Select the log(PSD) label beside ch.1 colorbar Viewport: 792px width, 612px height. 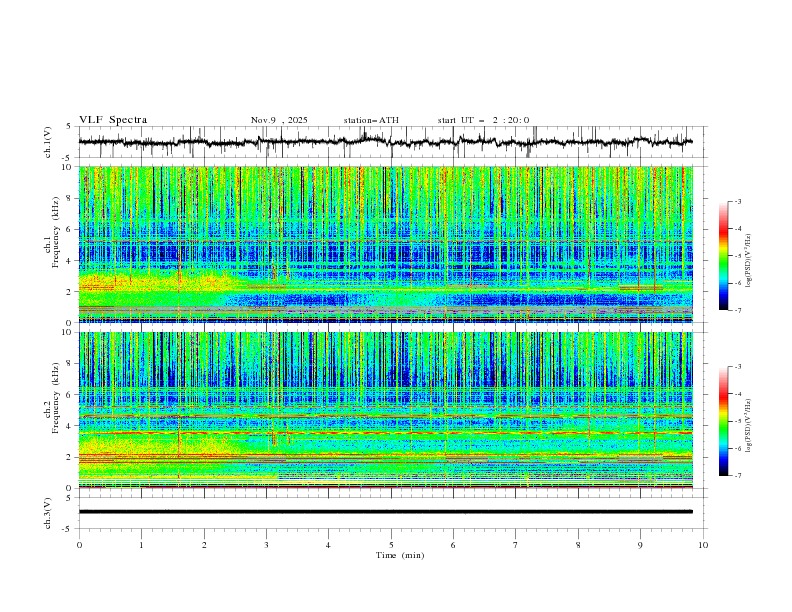tap(748, 261)
